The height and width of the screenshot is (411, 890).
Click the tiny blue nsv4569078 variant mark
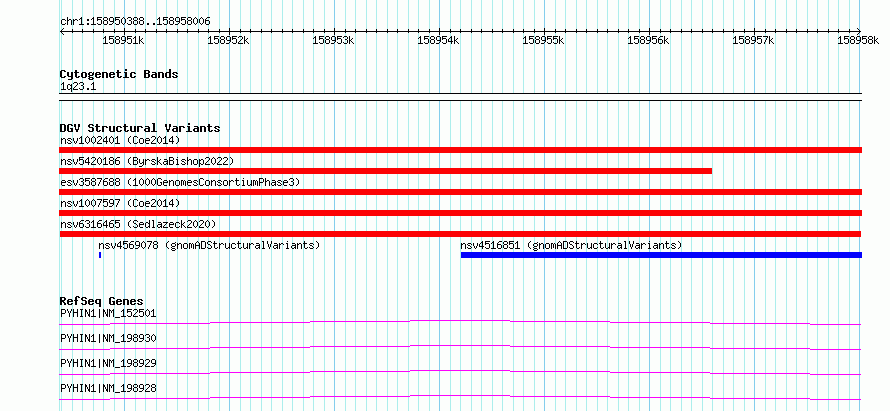[100, 255]
